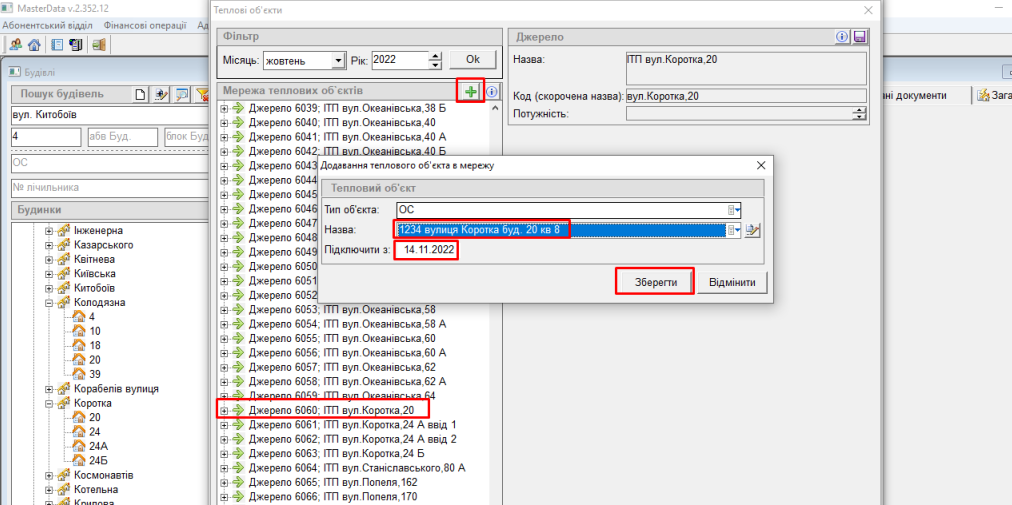Click info icon in Мережа теплових об'єктів header
The height and width of the screenshot is (505, 1012).
point(492,91)
